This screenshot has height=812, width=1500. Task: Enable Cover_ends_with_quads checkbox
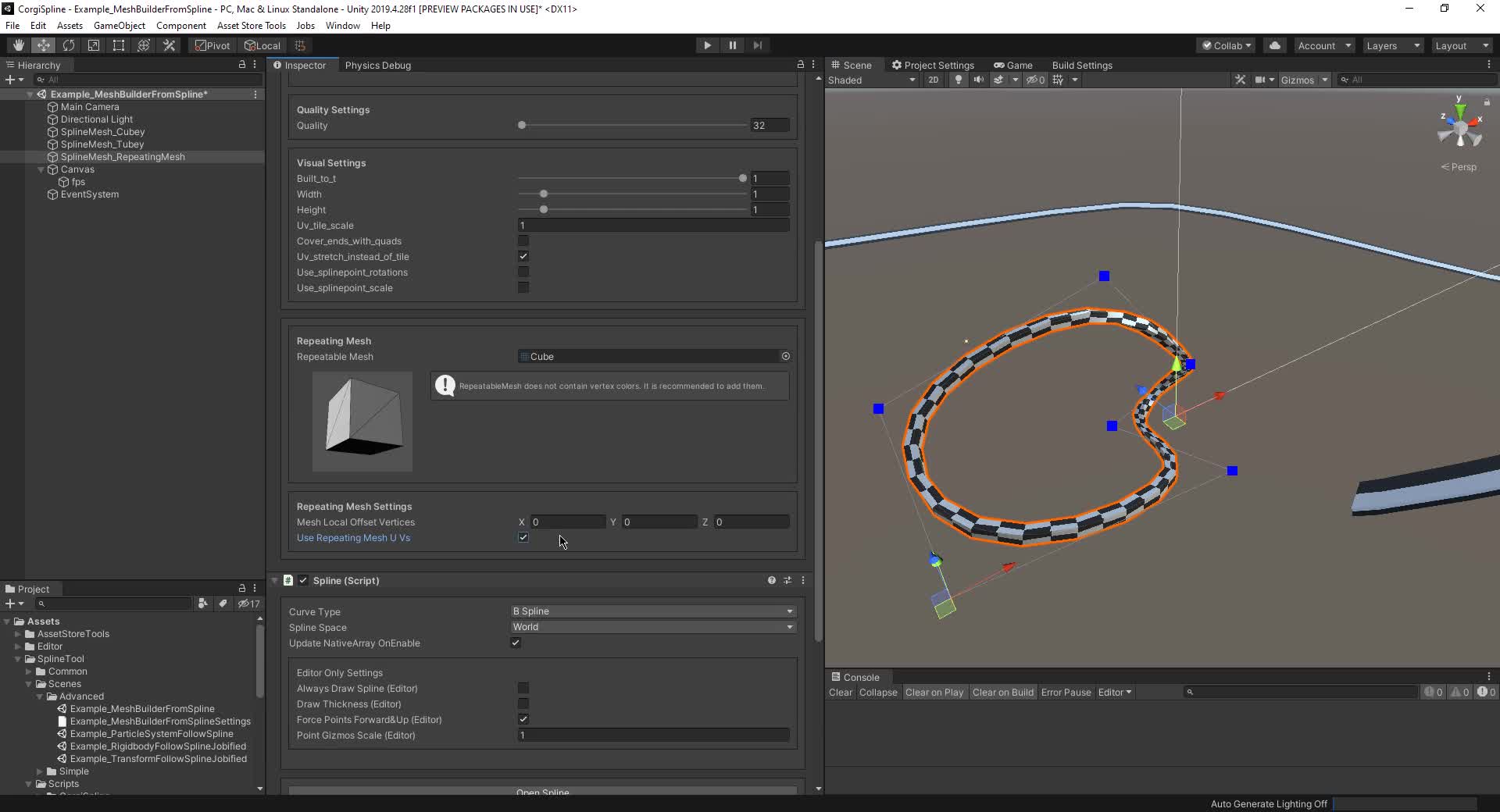point(523,241)
